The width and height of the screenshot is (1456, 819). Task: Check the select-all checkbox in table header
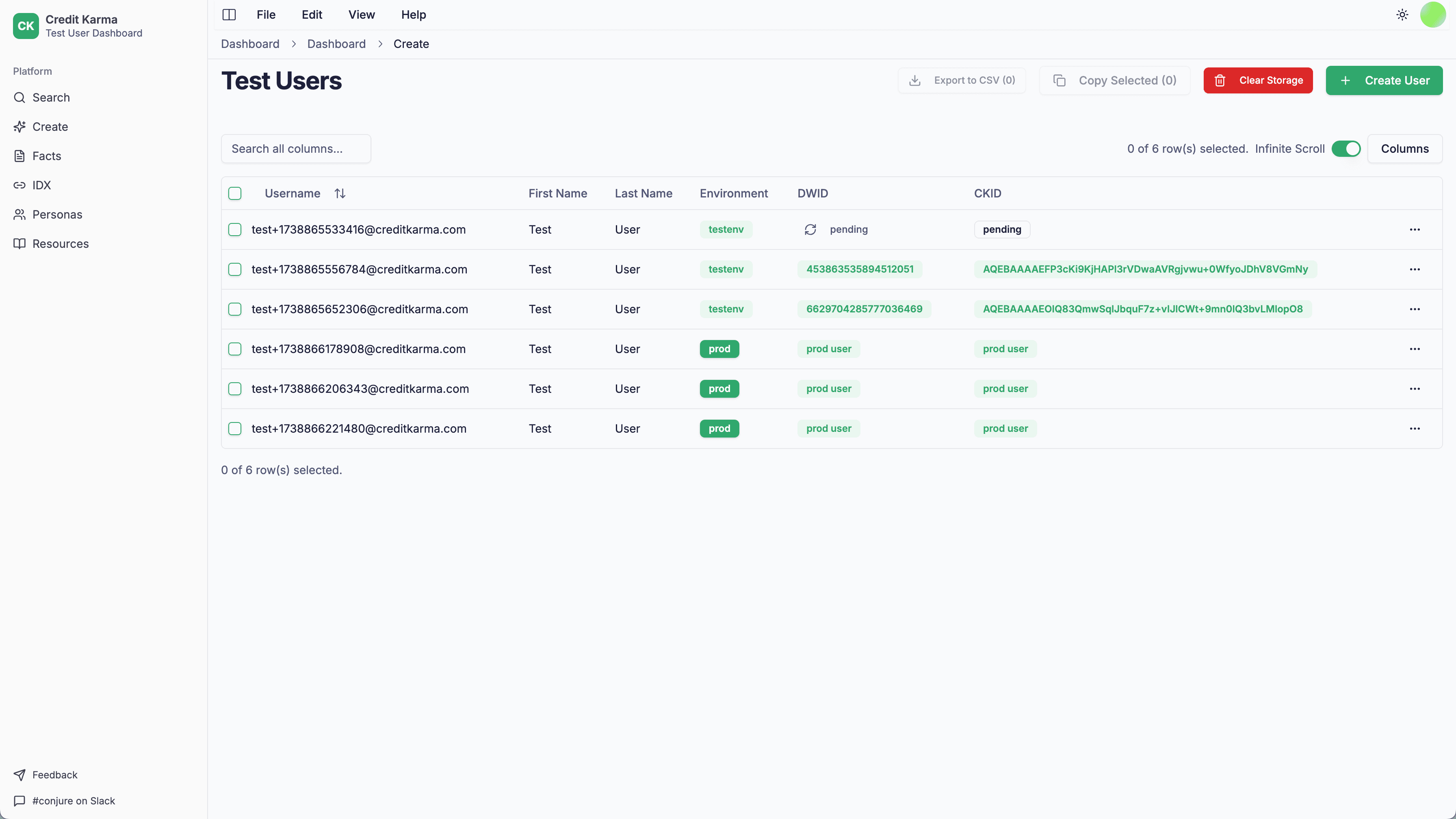pos(234,193)
